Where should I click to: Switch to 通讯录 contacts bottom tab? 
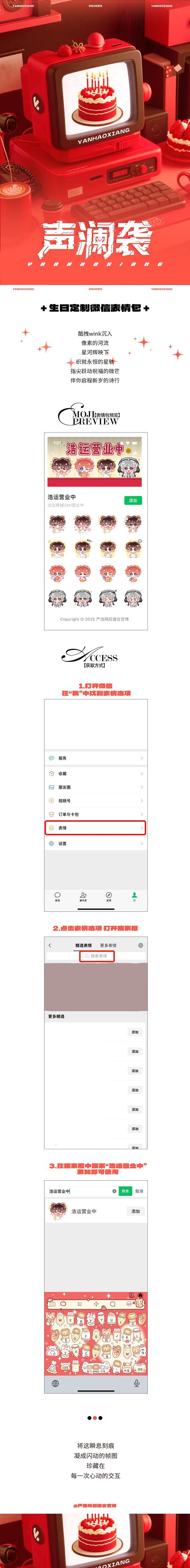[83, 896]
